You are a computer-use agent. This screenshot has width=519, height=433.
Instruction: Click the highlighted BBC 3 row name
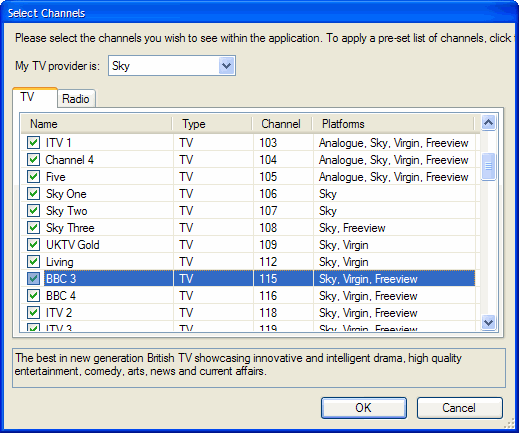[x=61, y=279]
